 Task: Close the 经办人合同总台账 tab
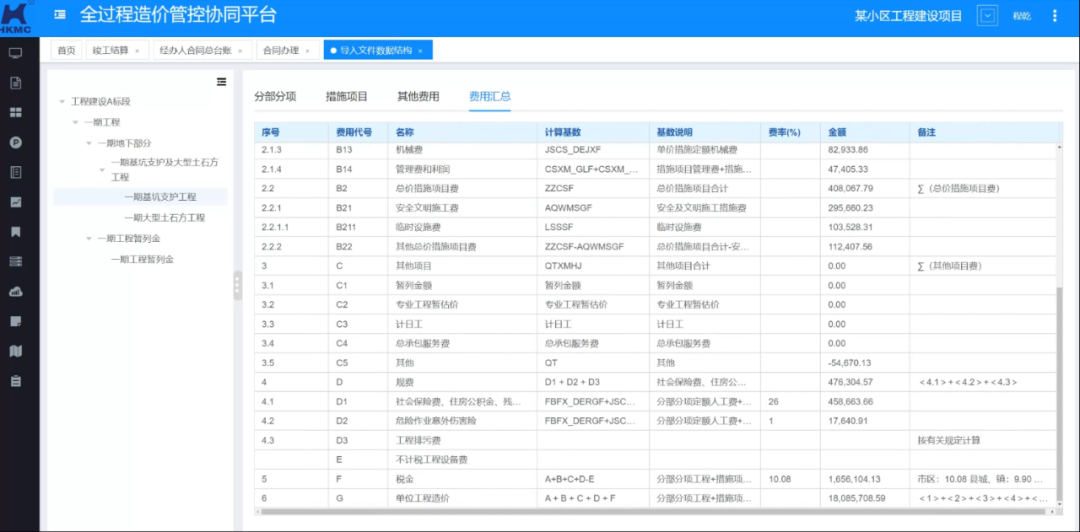240,51
